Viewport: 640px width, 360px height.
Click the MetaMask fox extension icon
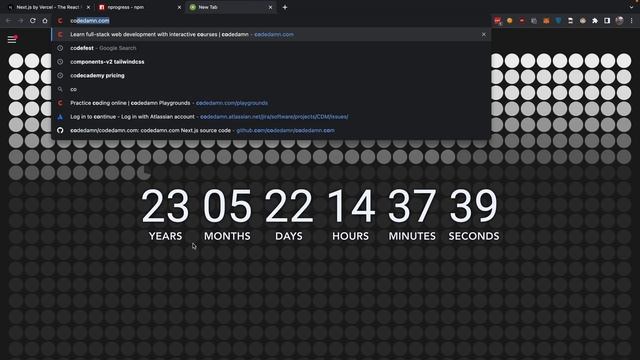click(546, 20)
